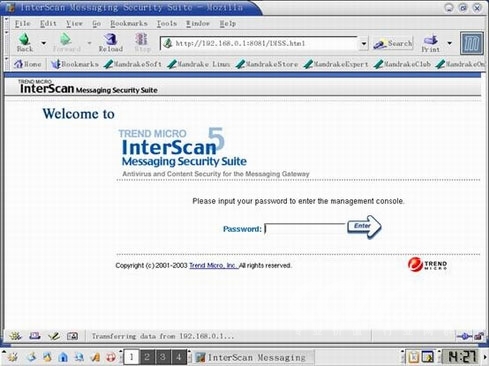Click the security padlock status icon
The height and width of the screenshot is (366, 489).
pyautogui.click(x=479, y=336)
